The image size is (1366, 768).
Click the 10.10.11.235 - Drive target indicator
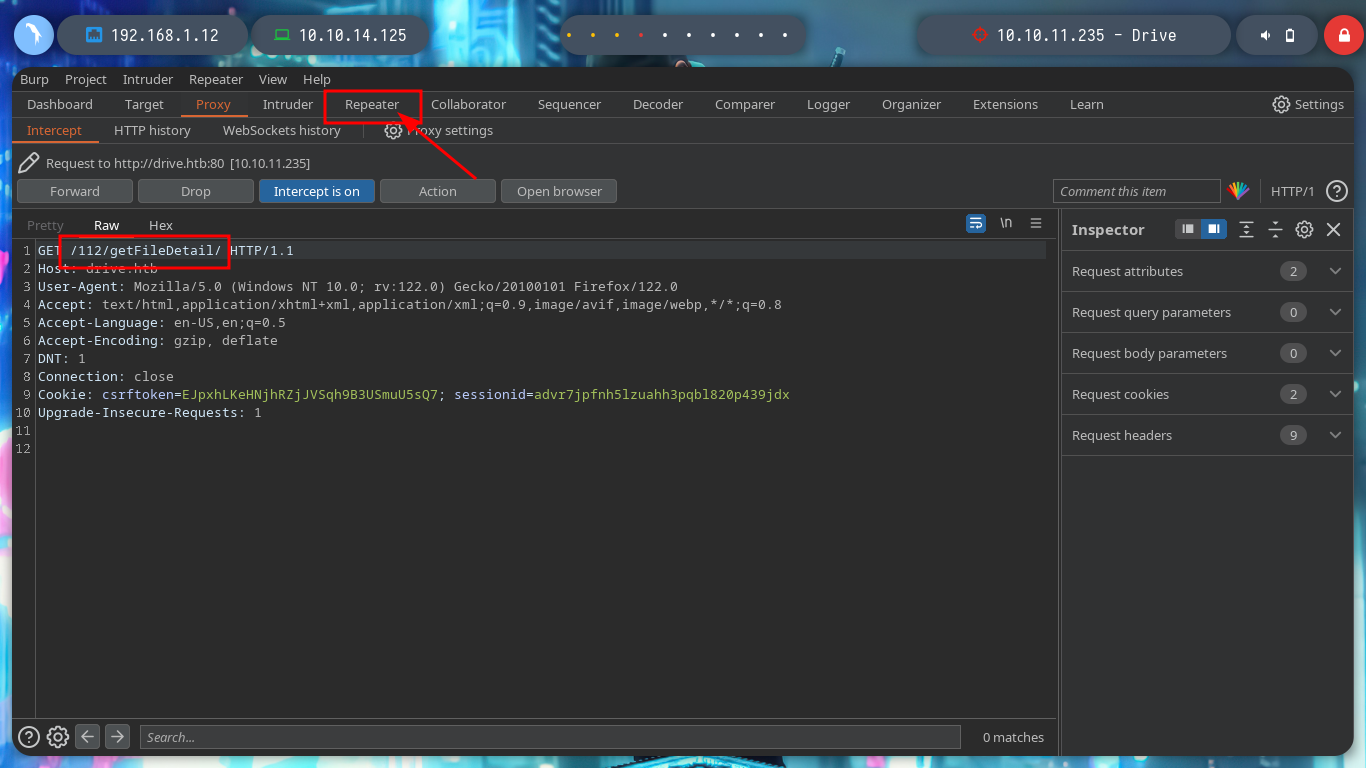pos(1074,35)
